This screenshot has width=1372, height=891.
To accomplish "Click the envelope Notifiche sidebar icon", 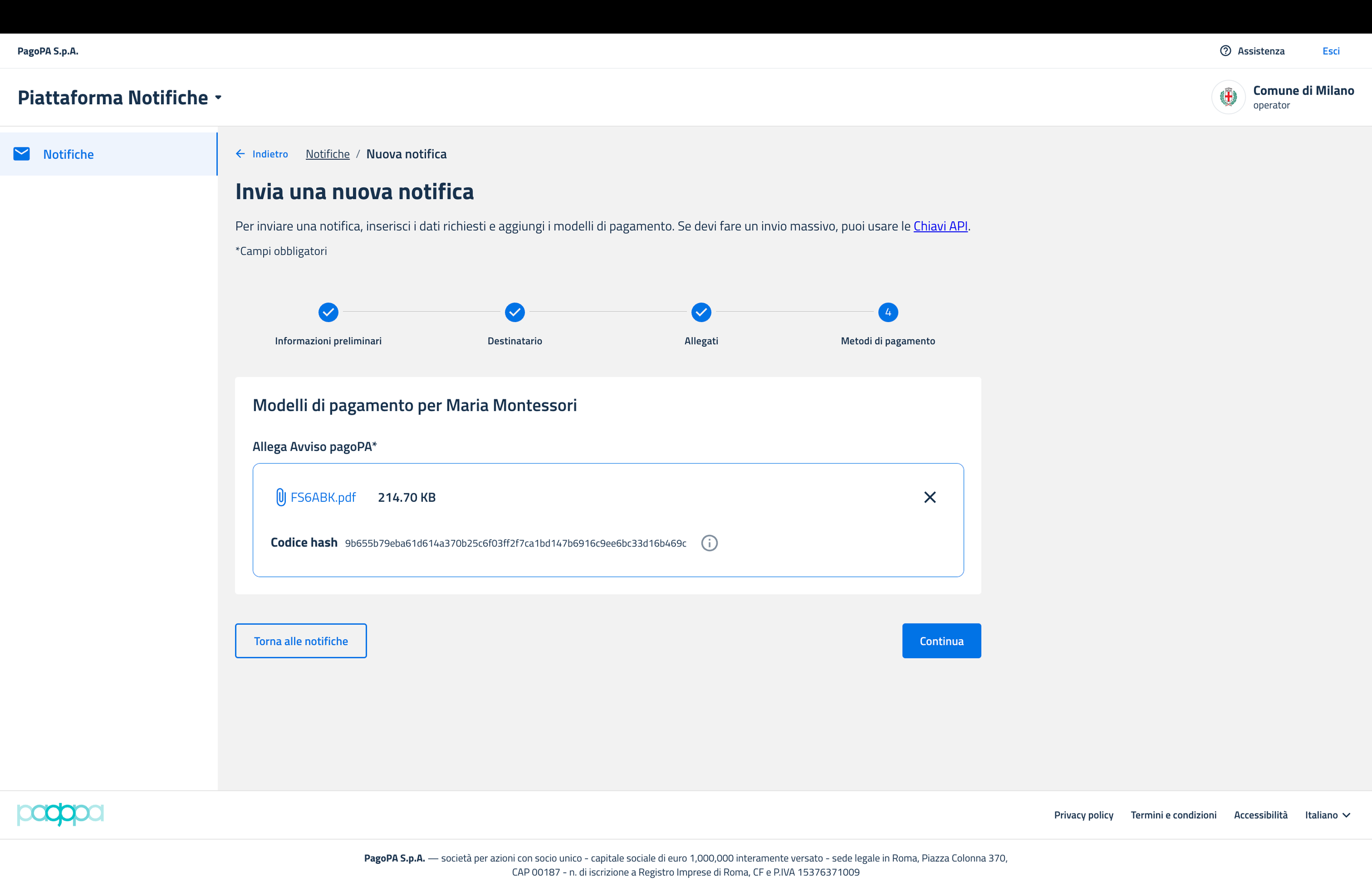I will (22, 154).
